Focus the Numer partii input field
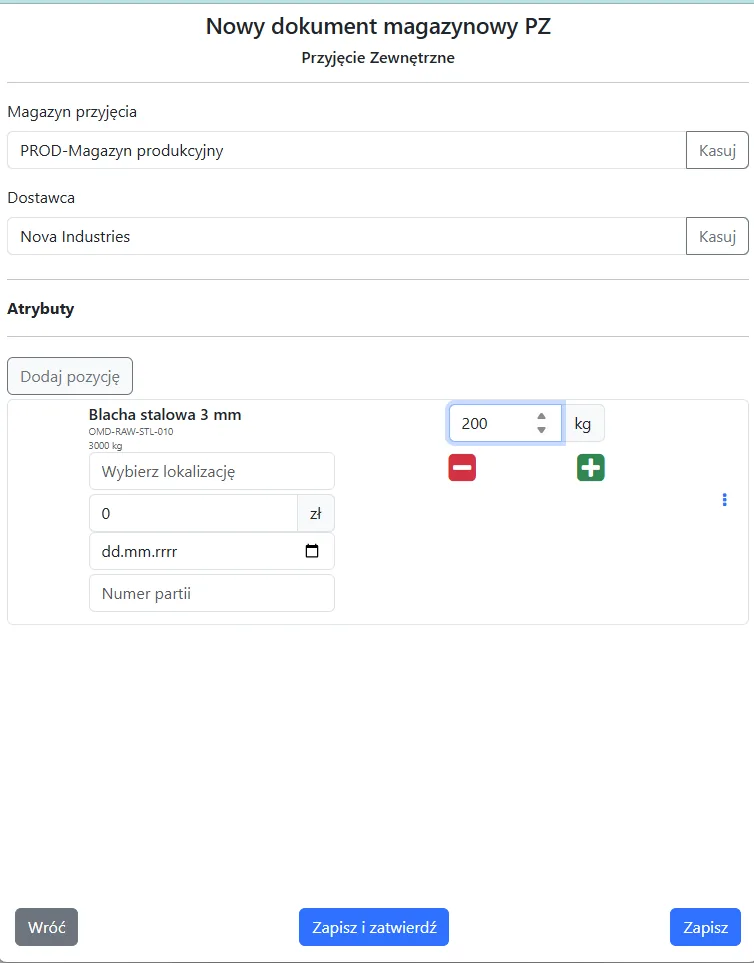The image size is (754, 963). pos(212,593)
